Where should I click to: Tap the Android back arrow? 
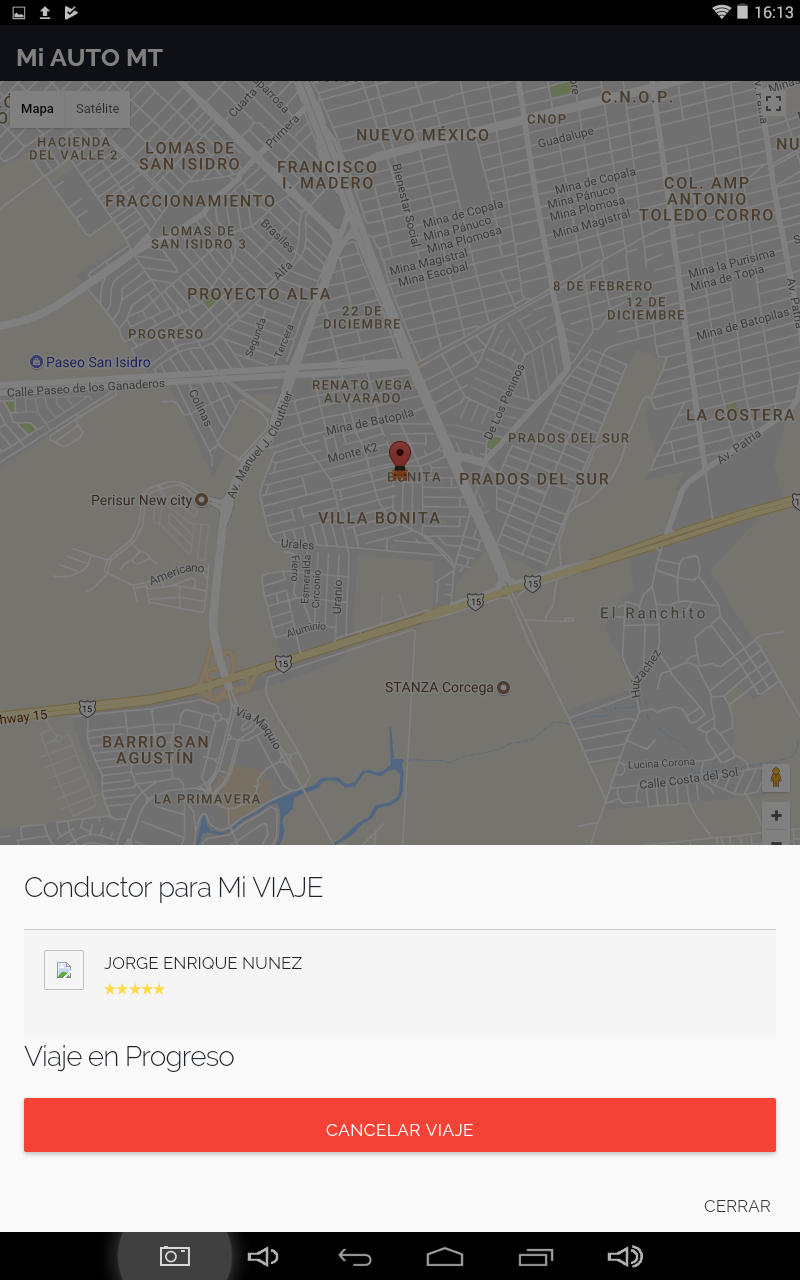tap(355, 1257)
